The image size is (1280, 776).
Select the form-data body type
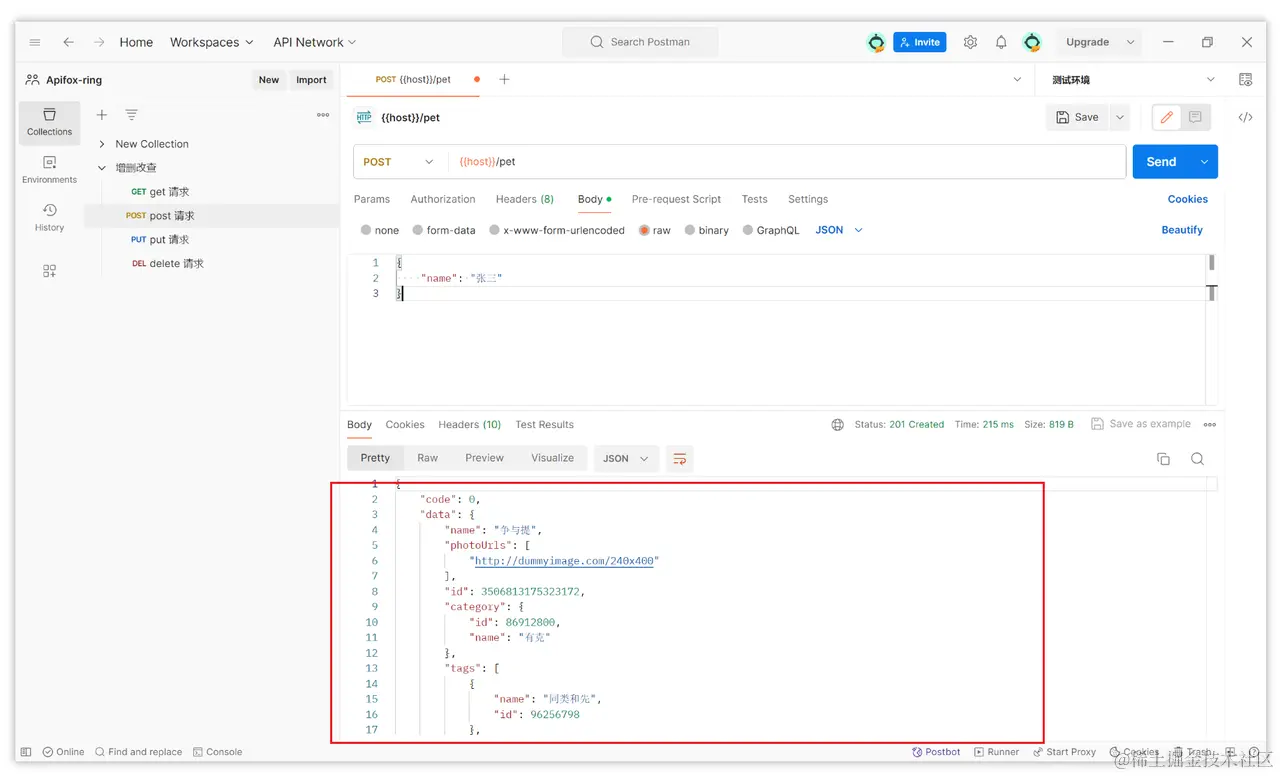click(444, 230)
